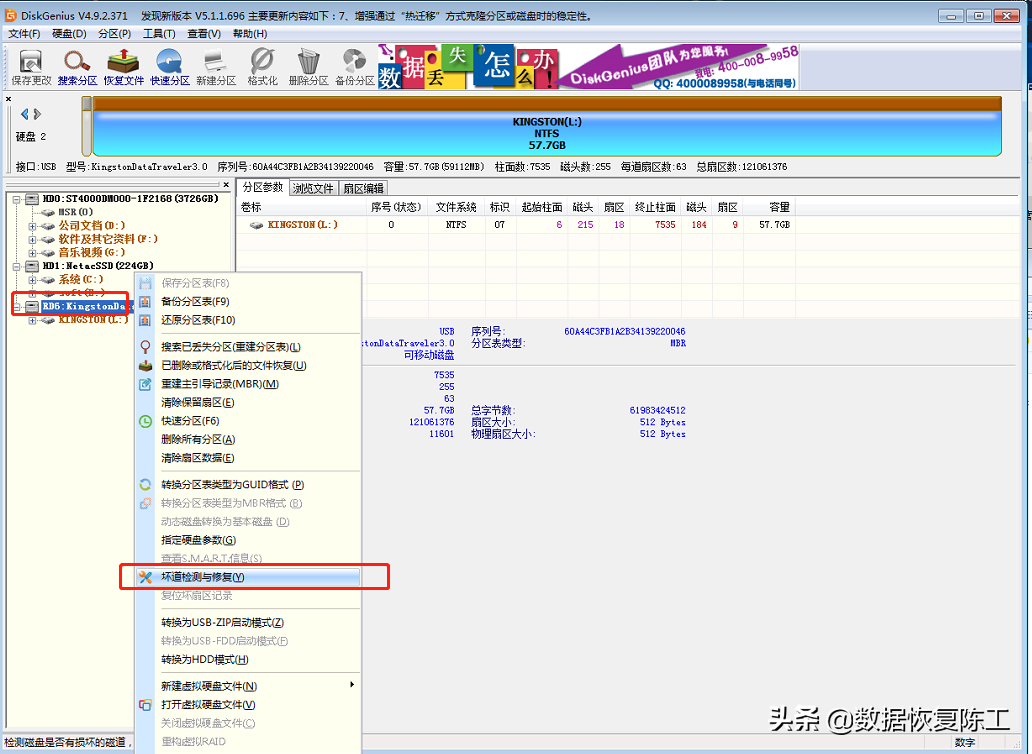
Task: Click the wrench icon beside 坏道检测与修复
Action: (x=145, y=577)
